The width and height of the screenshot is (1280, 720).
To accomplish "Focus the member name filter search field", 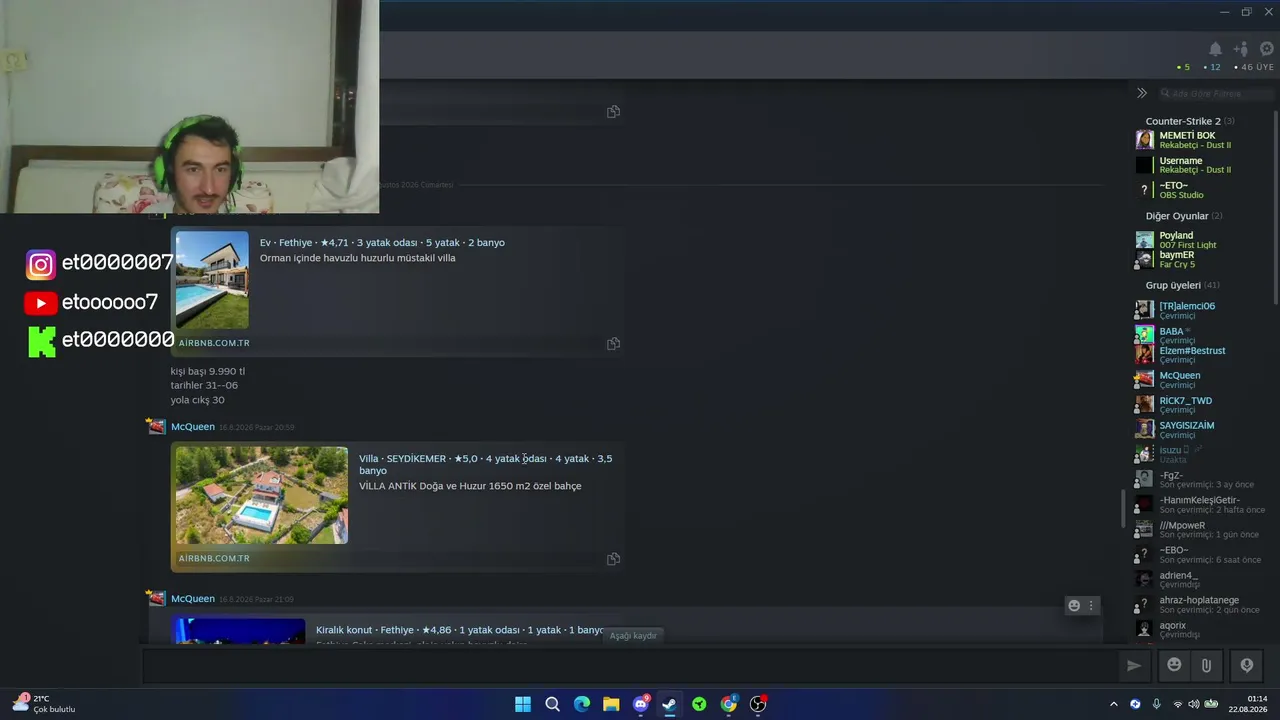I will click(1217, 93).
